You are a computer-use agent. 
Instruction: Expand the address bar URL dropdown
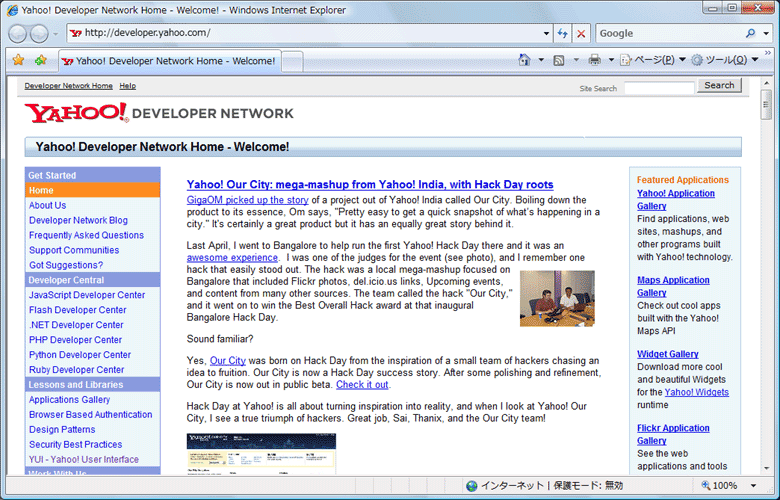pyautogui.click(x=546, y=33)
